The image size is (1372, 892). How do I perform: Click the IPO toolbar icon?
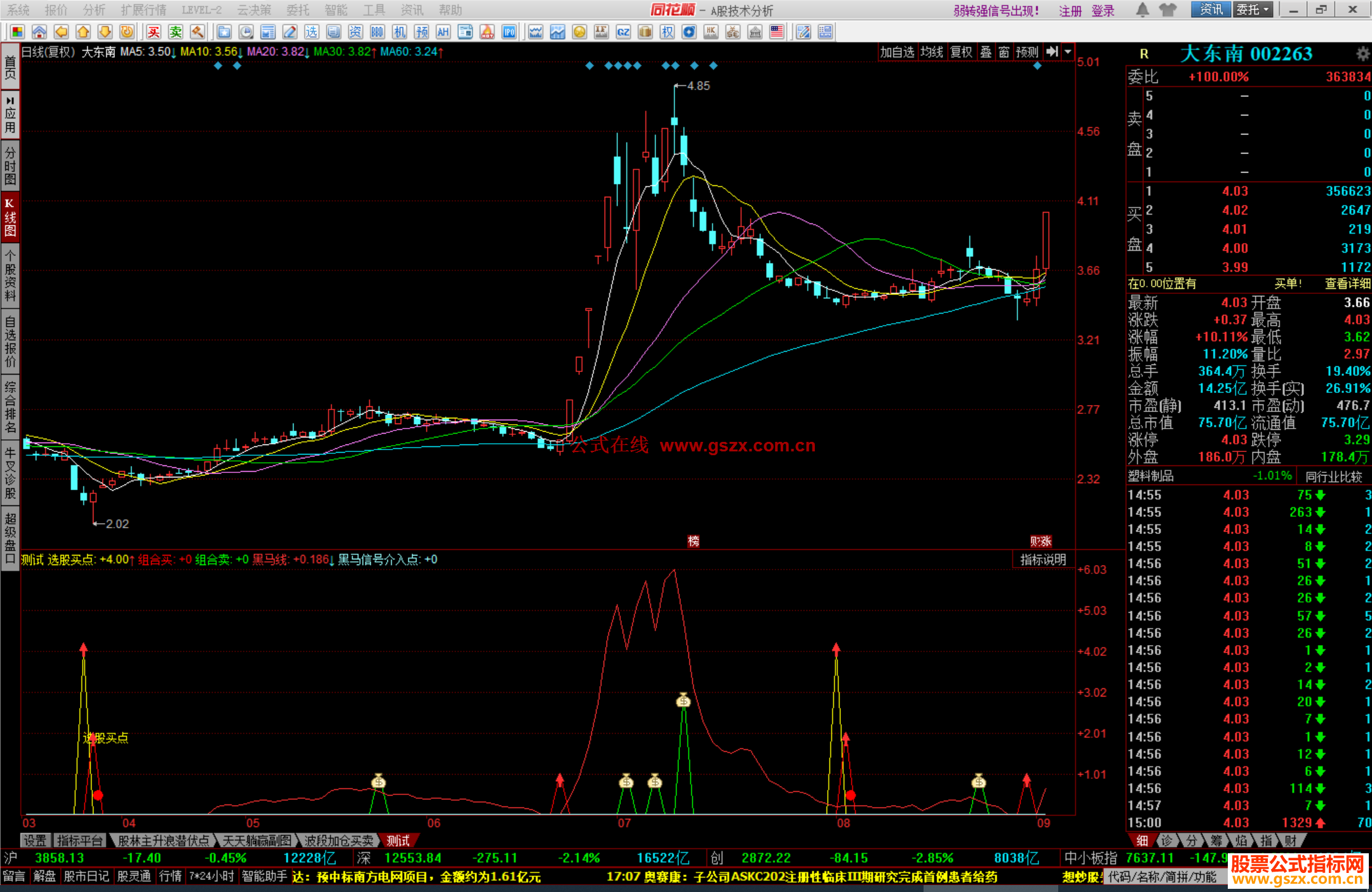pos(509,32)
